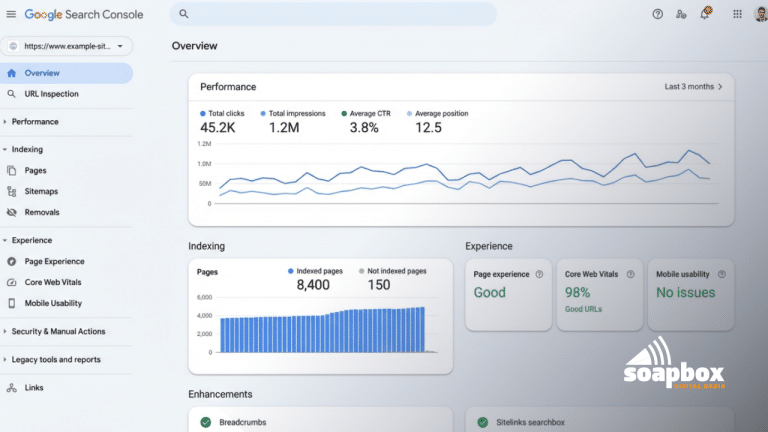Toggle the Average position metric
This screenshot has width=768, height=432.
click(x=437, y=121)
